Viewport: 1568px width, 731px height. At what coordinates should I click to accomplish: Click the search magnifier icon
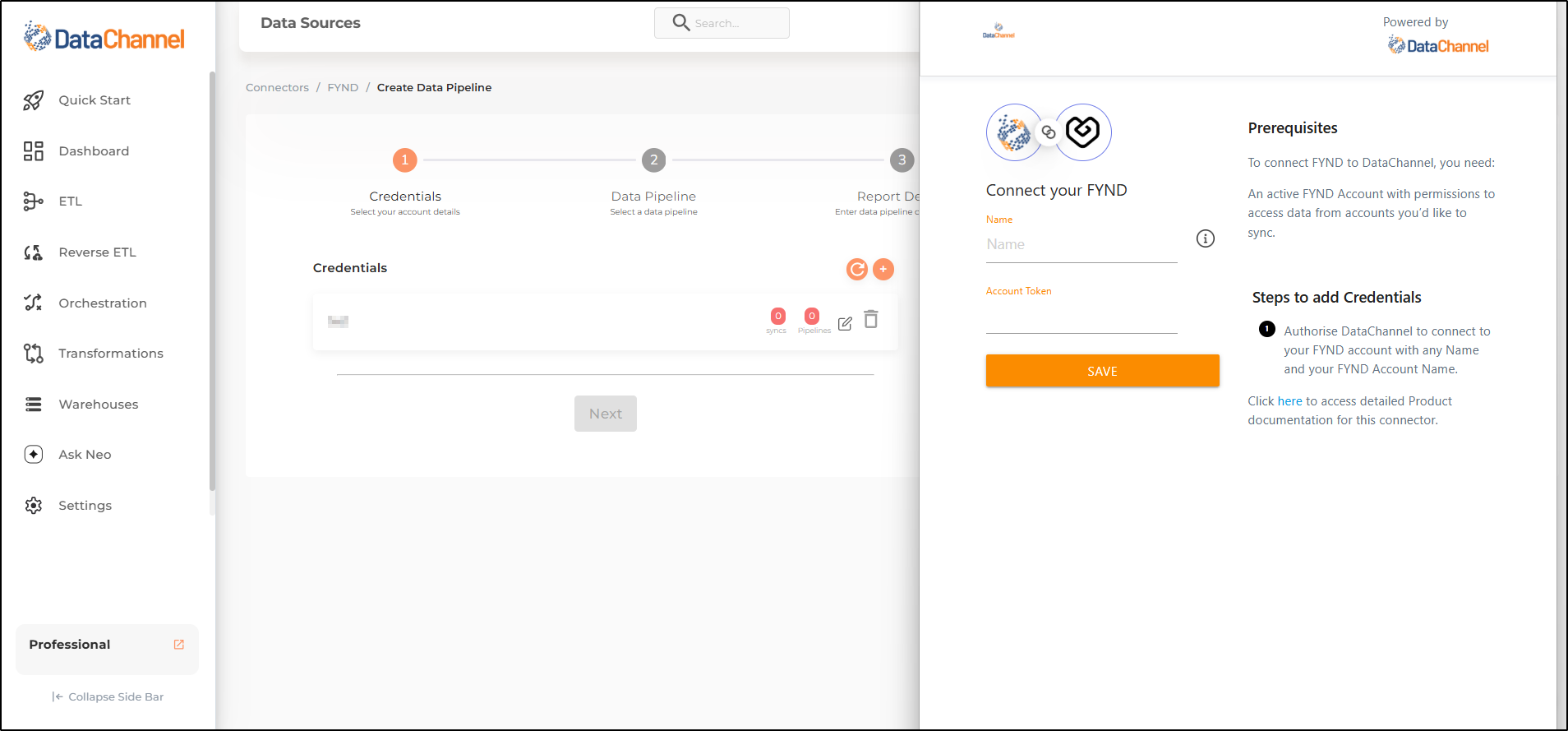pos(680,23)
